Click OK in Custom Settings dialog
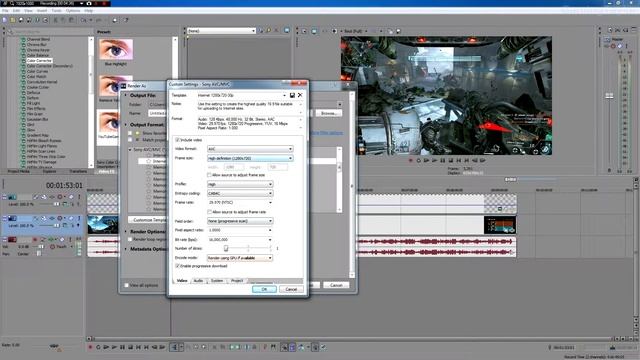This screenshot has height=360, width=640. [x=264, y=289]
